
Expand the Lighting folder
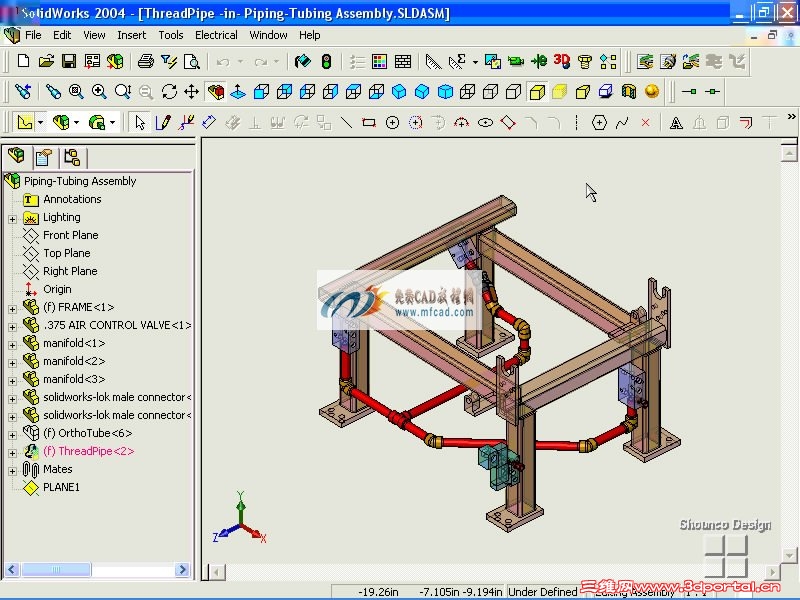tap(12, 219)
